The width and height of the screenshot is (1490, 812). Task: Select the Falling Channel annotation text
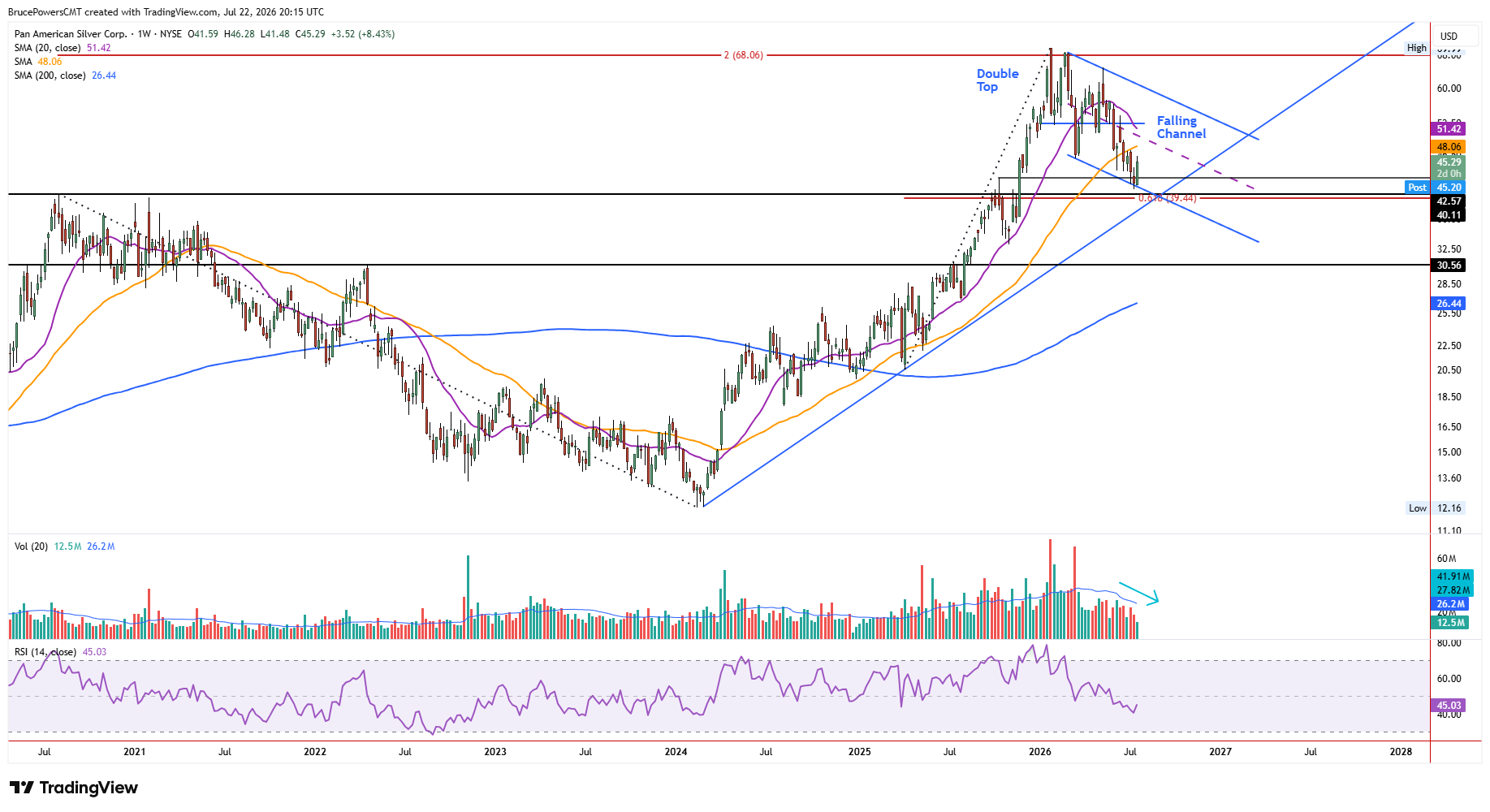(x=1181, y=127)
